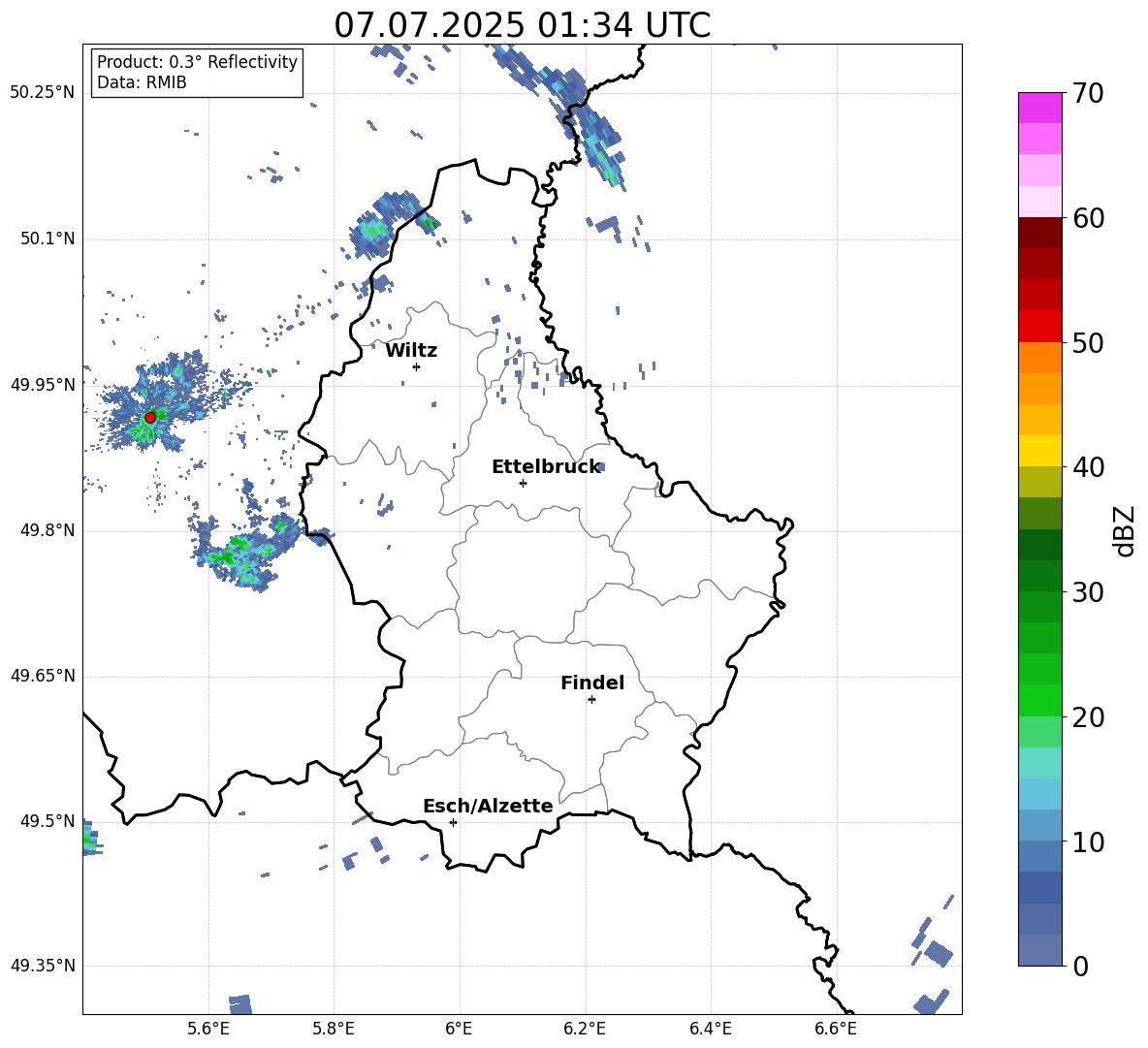Click the '6.6°E' longitude label
1148x1048 pixels.
(x=836, y=1029)
